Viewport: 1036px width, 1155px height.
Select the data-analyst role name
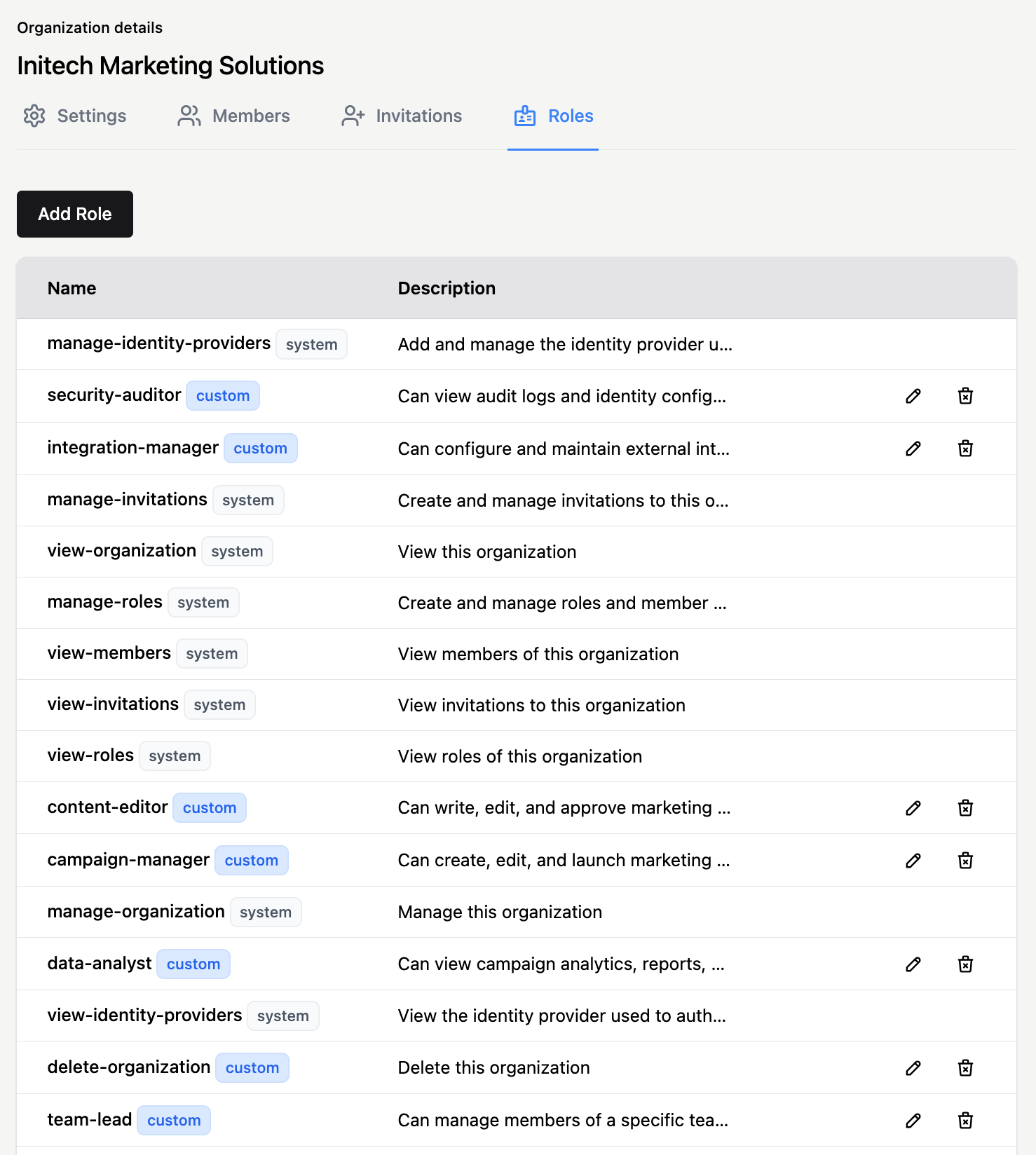(x=100, y=964)
